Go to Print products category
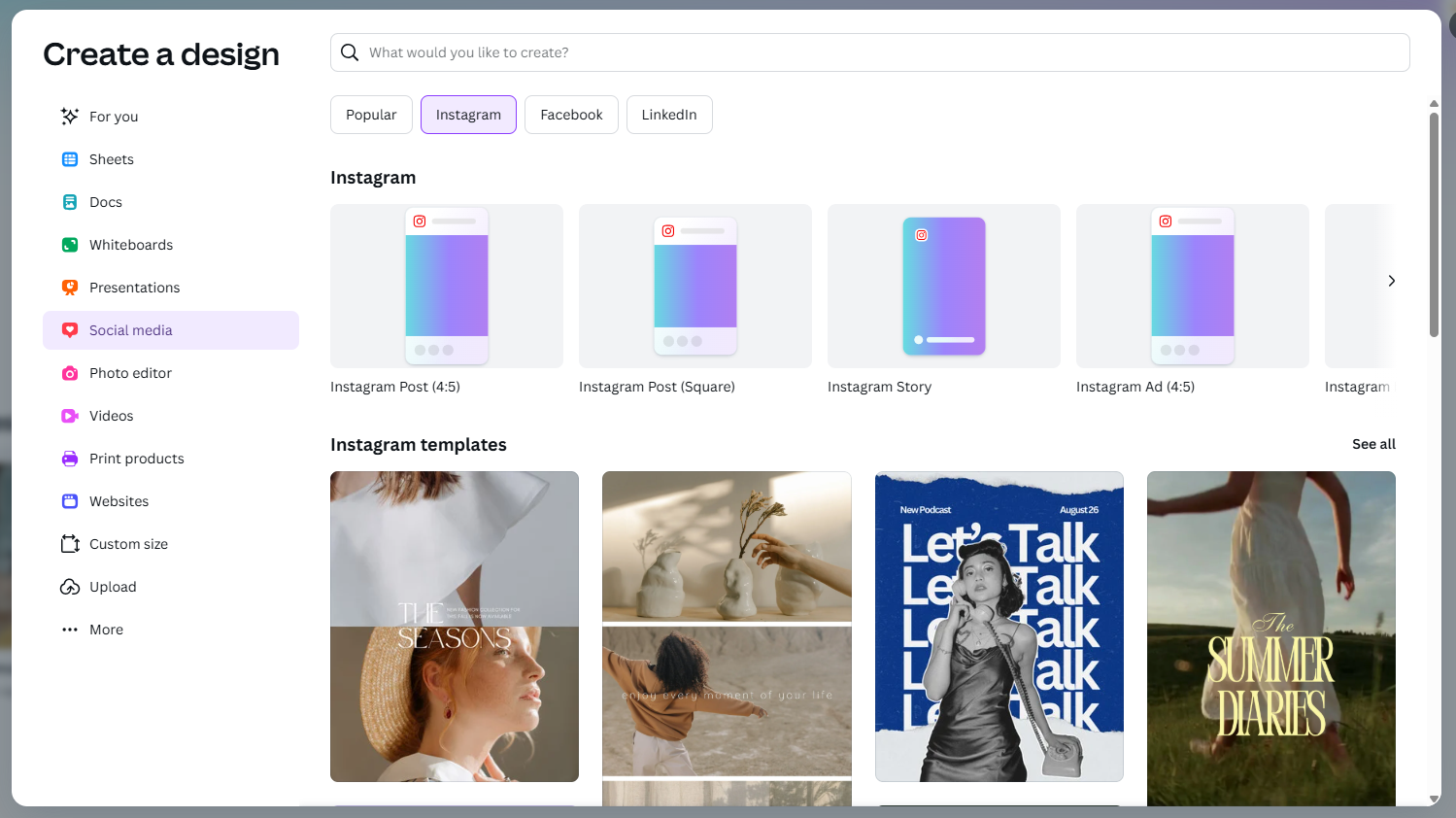This screenshot has width=1456, height=818. click(x=171, y=459)
